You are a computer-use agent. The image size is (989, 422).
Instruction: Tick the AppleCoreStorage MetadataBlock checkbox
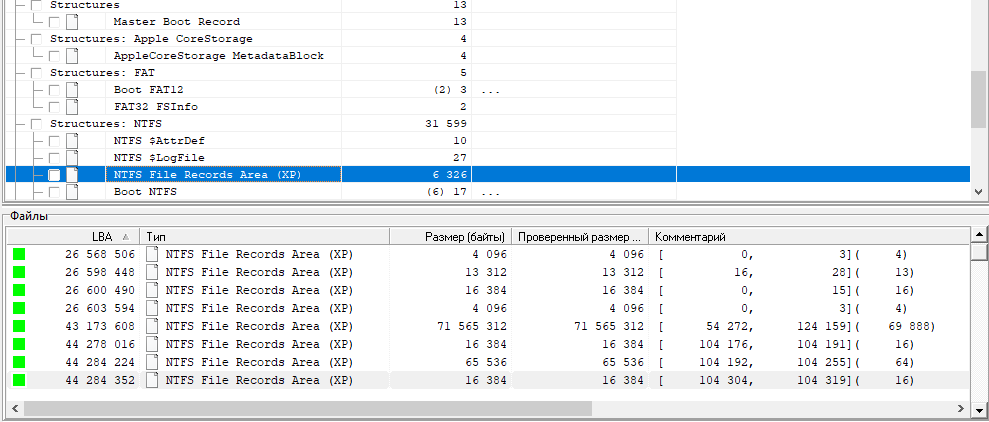(54, 56)
